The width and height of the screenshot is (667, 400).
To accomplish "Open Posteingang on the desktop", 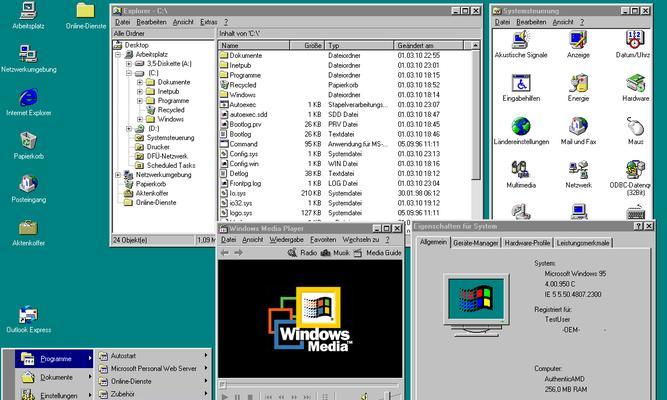I will pyautogui.click(x=29, y=189).
